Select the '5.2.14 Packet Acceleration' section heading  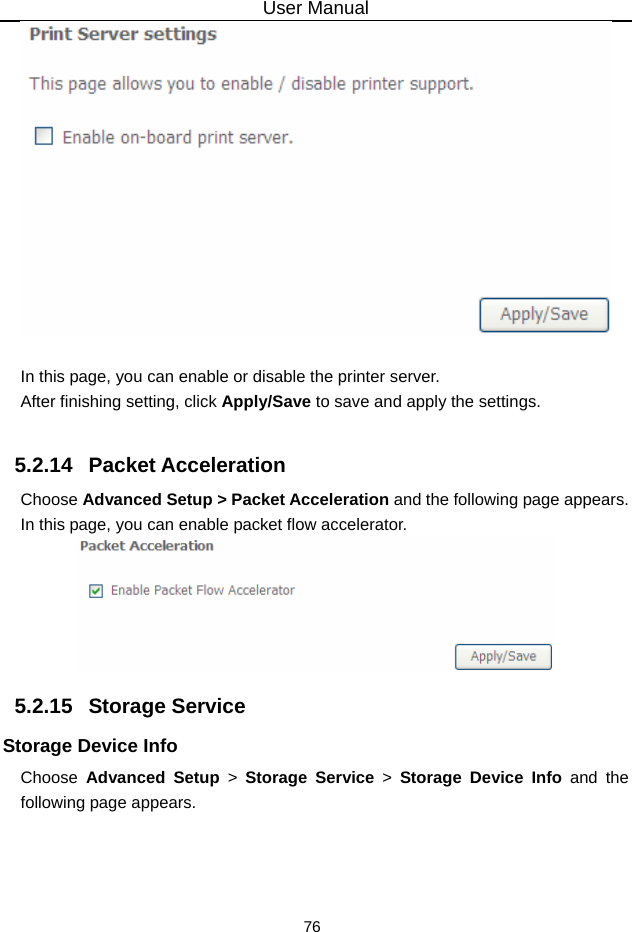point(150,465)
